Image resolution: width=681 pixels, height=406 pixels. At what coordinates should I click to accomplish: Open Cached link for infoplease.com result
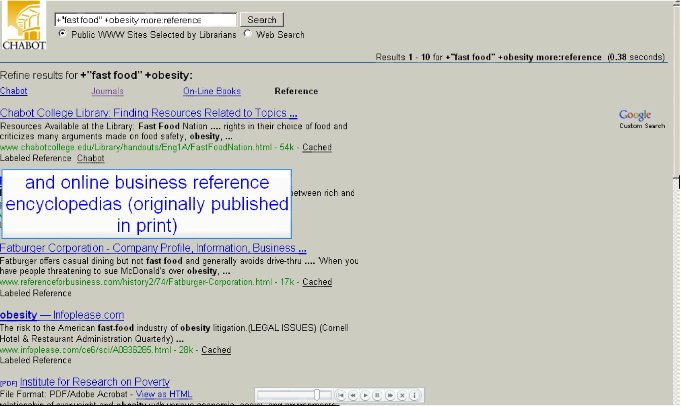pos(216,350)
